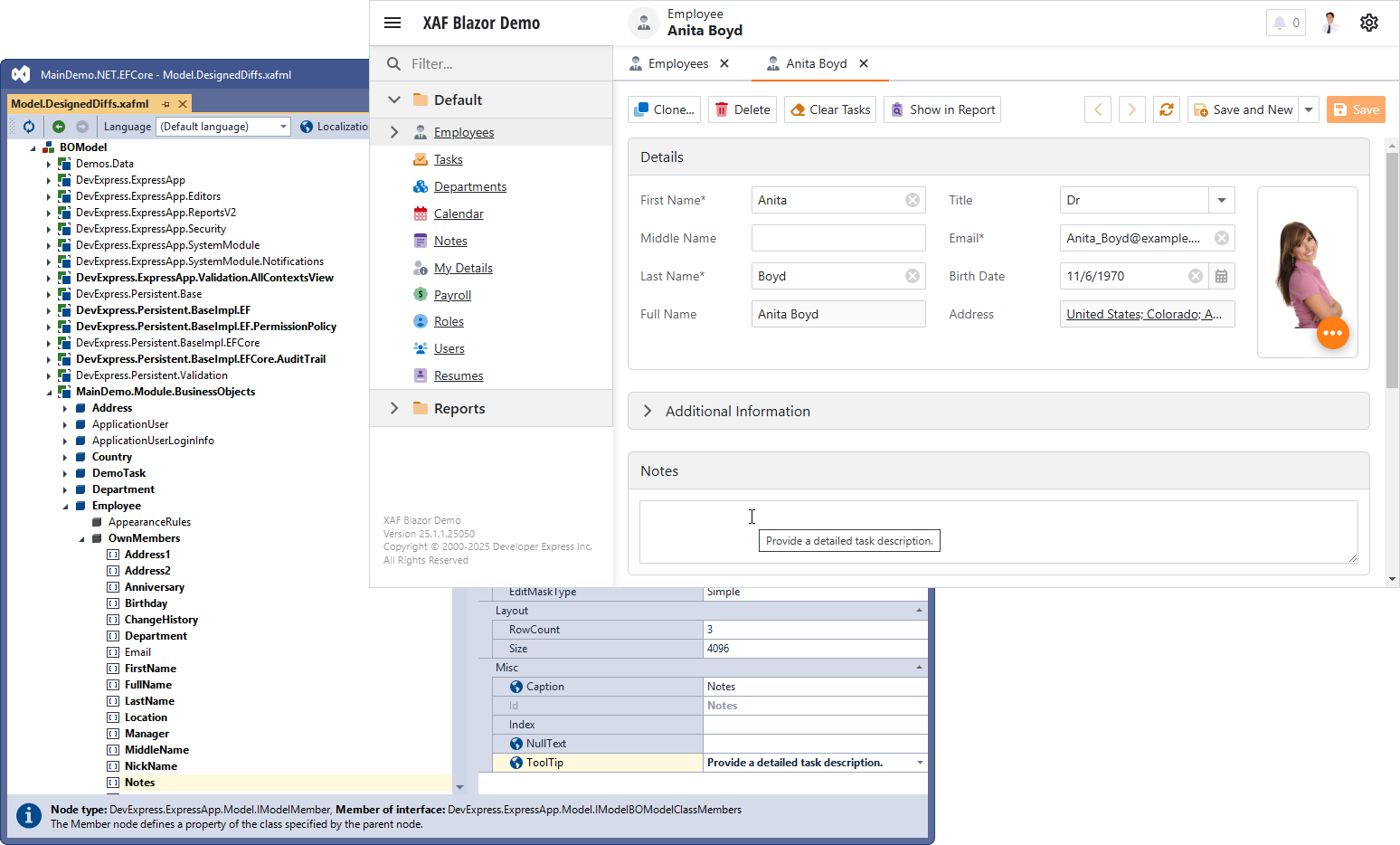
Task: Open the Birth Date calendar picker
Action: click(x=1221, y=276)
